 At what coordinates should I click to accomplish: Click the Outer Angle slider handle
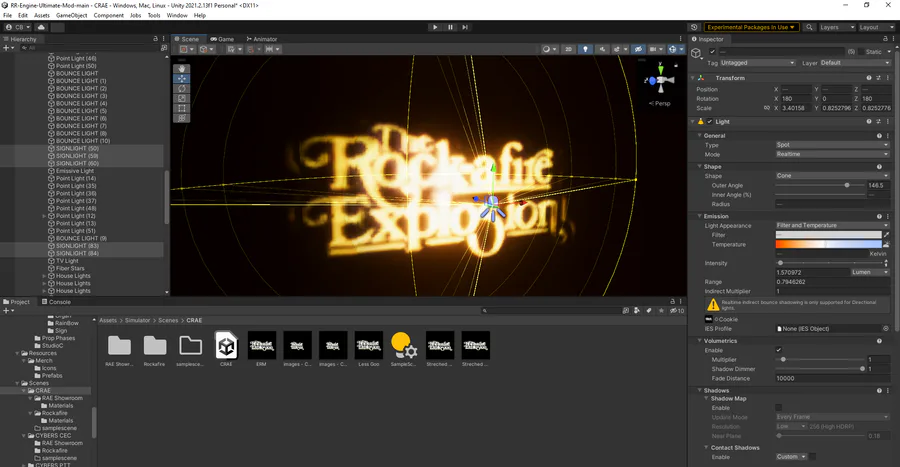pyautogui.click(x=847, y=185)
